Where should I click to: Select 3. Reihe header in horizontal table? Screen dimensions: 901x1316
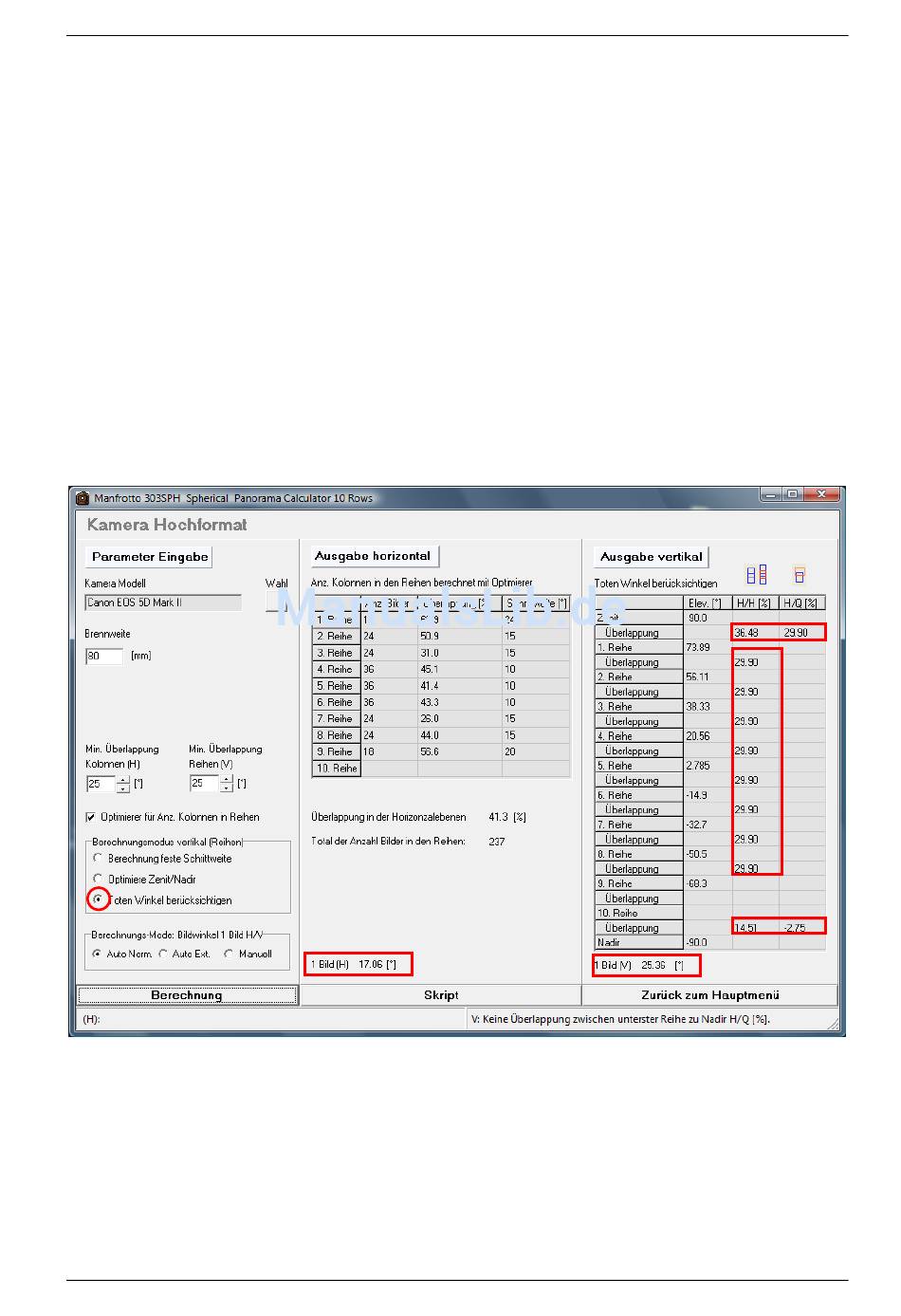click(337, 653)
